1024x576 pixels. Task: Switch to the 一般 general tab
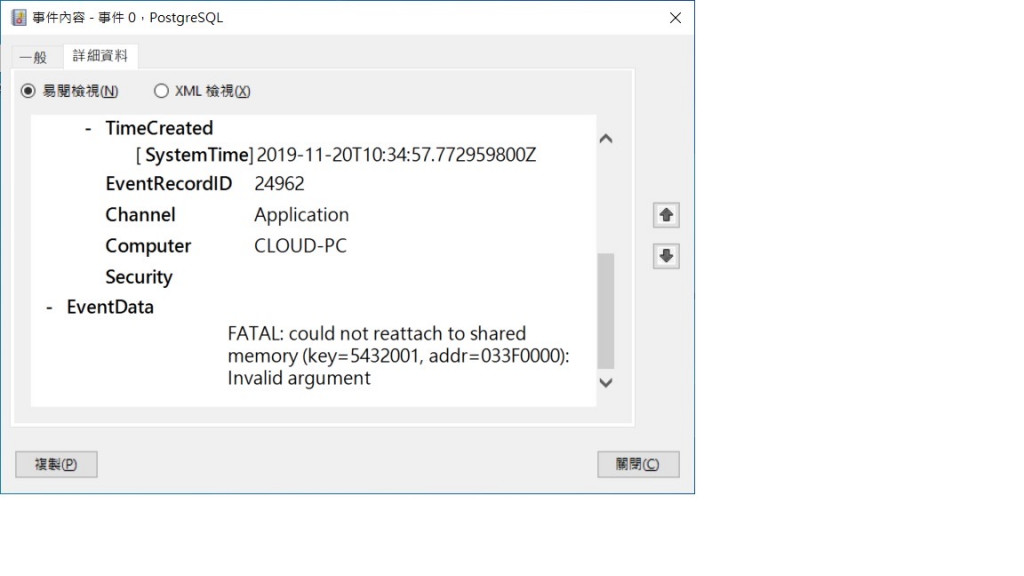pyautogui.click(x=33, y=57)
